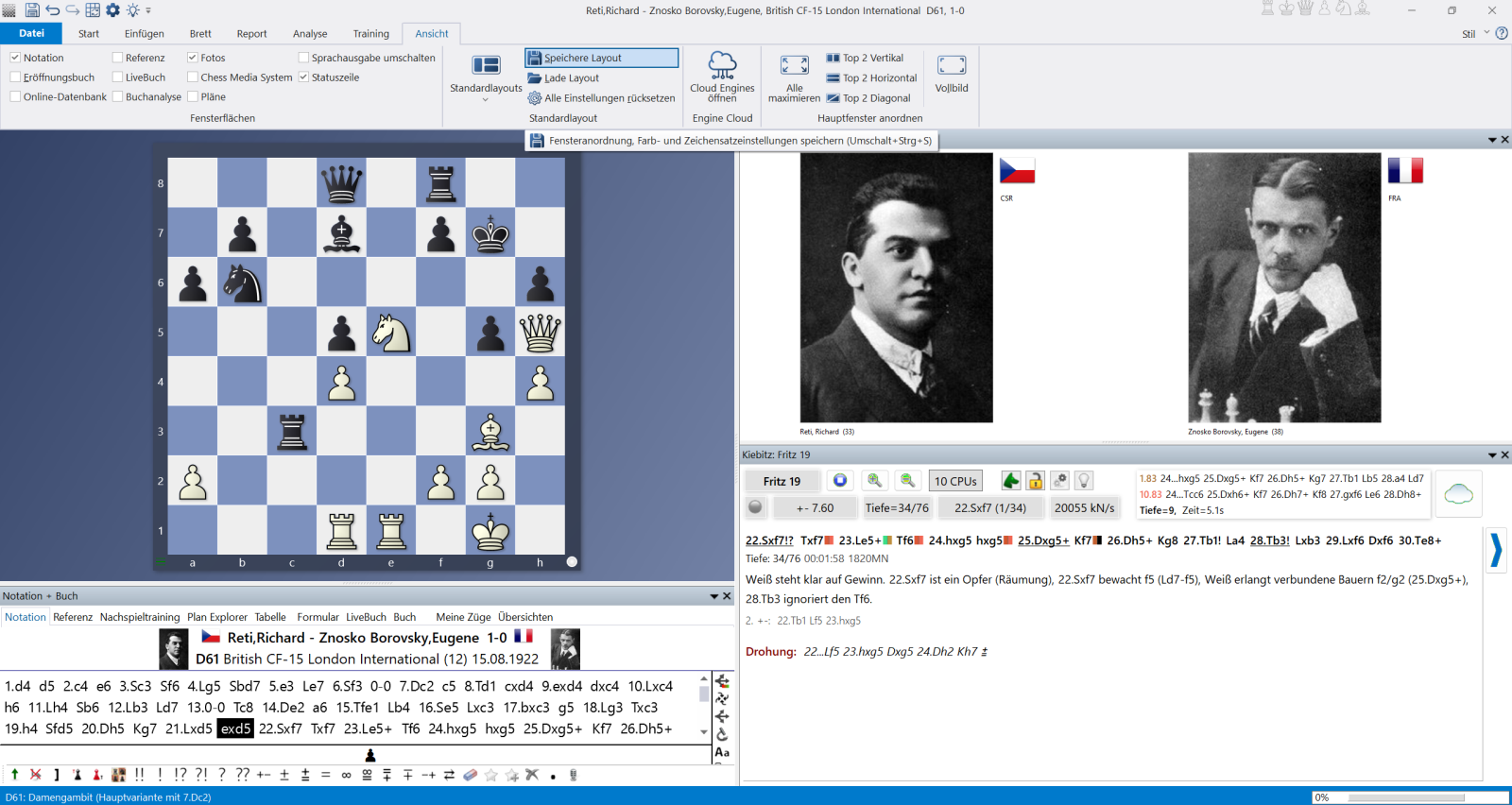Open Cloud Engines öffnen
1512x805 pixels.
pyautogui.click(x=722, y=77)
